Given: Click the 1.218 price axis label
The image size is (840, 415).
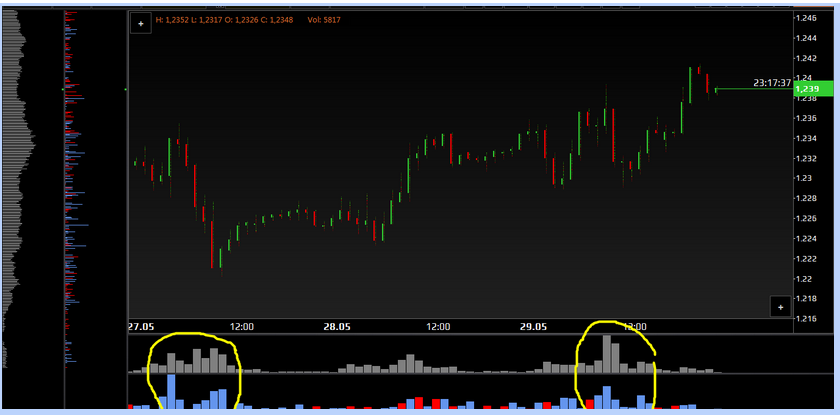Looking at the screenshot, I should pyautogui.click(x=806, y=299).
